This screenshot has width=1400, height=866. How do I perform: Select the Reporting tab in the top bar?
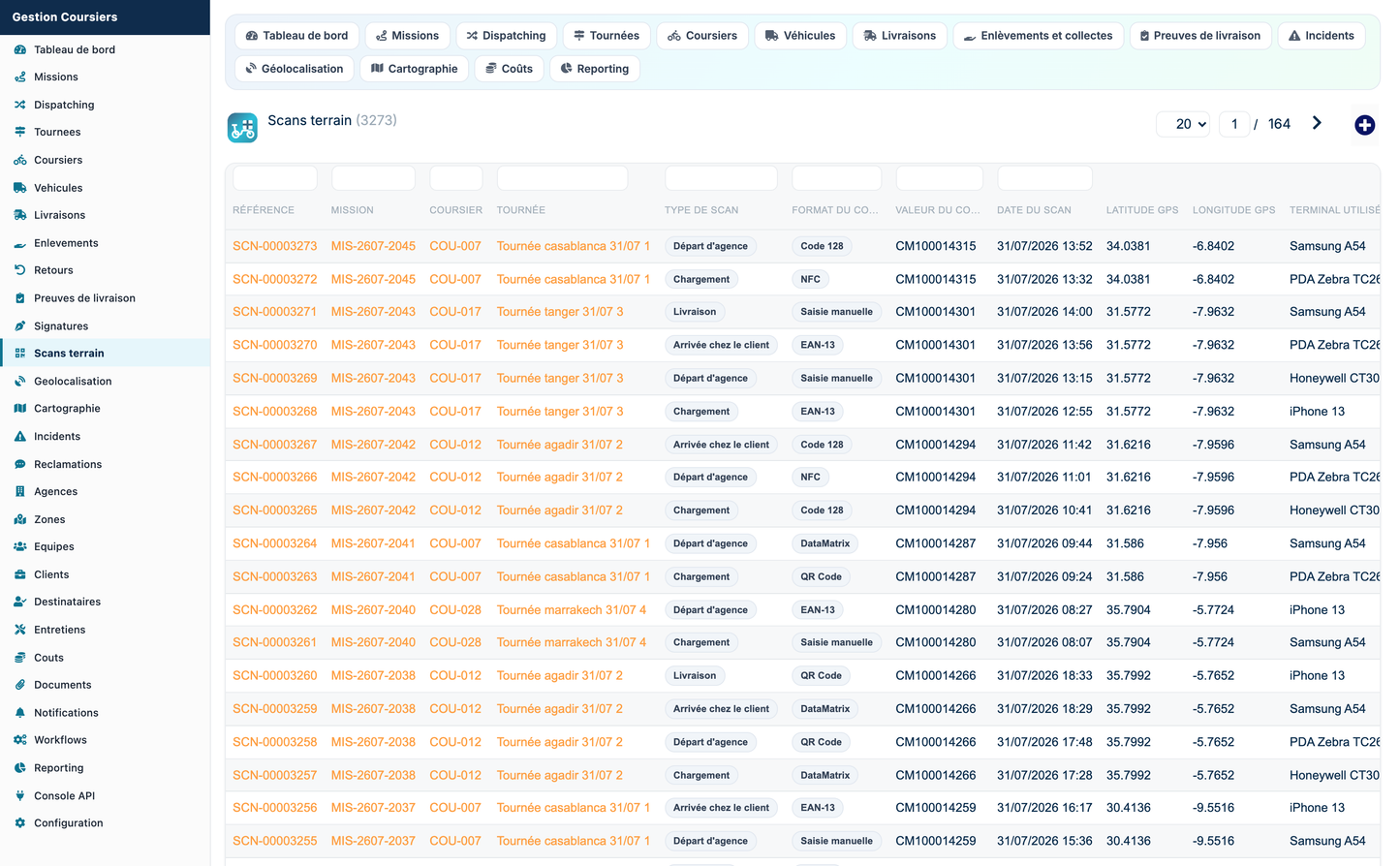(x=595, y=69)
